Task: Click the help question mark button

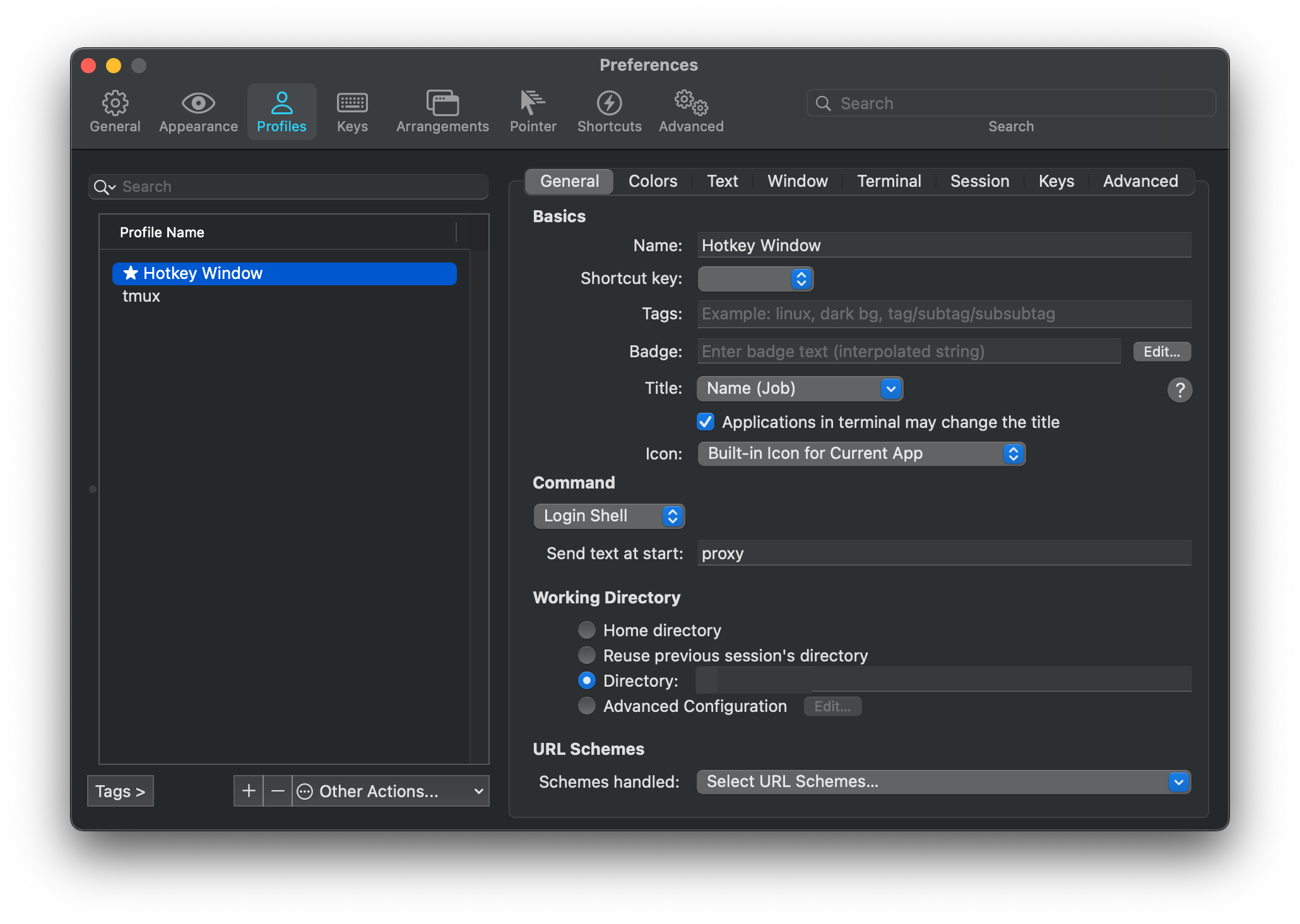Action: (x=1179, y=390)
